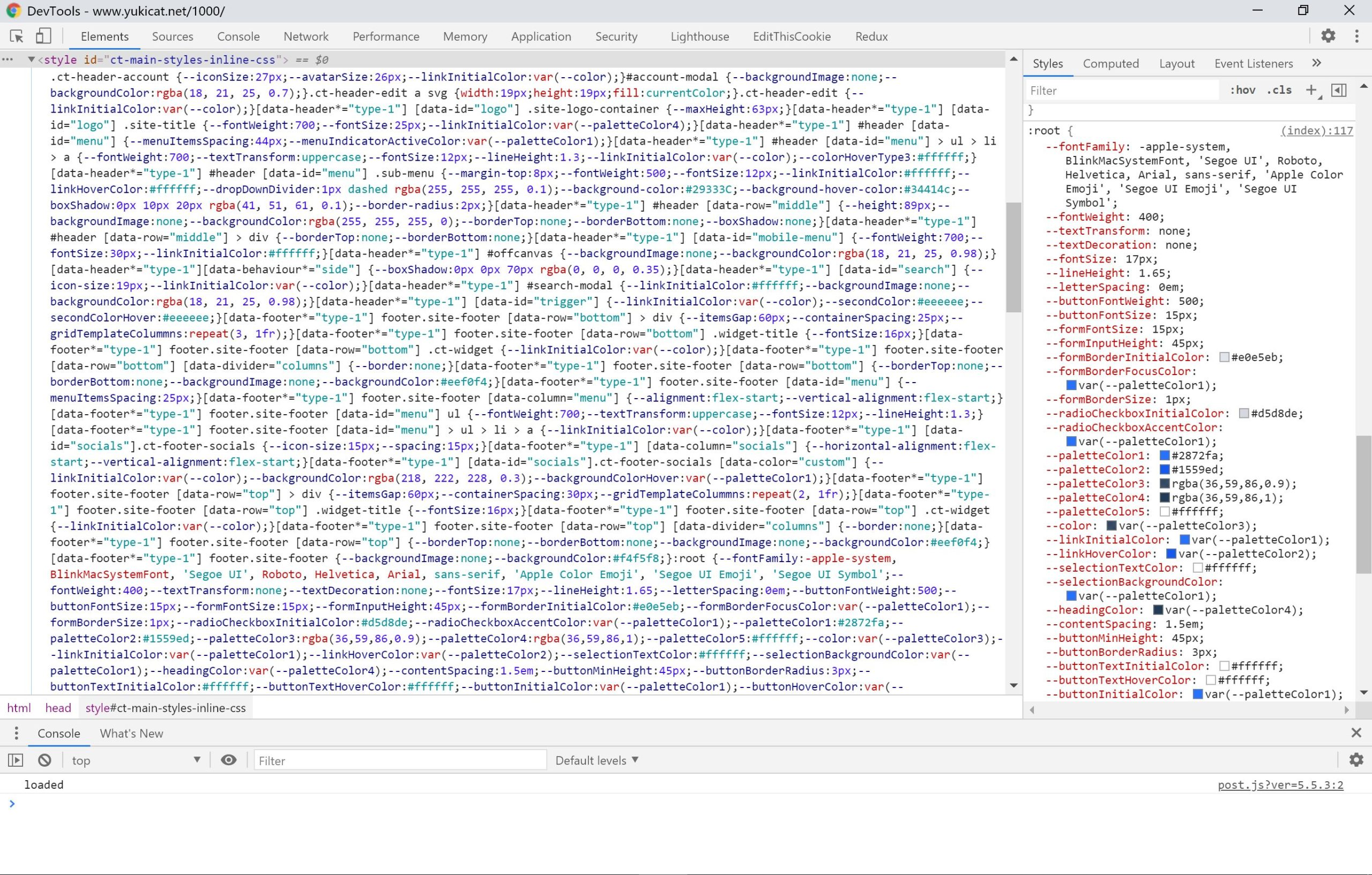
Task: Open the Memory panel
Action: 465,36
